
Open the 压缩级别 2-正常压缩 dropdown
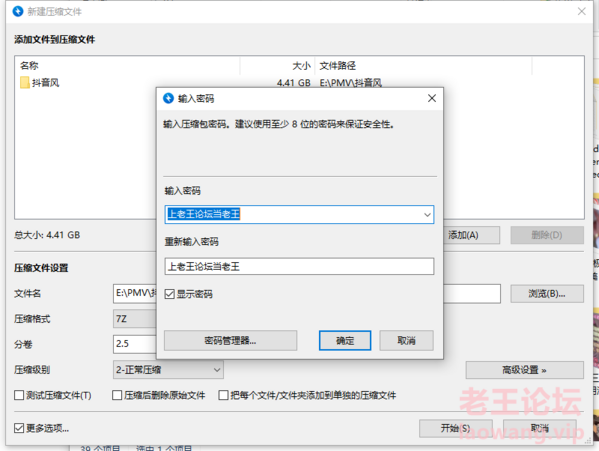[x=168, y=370]
